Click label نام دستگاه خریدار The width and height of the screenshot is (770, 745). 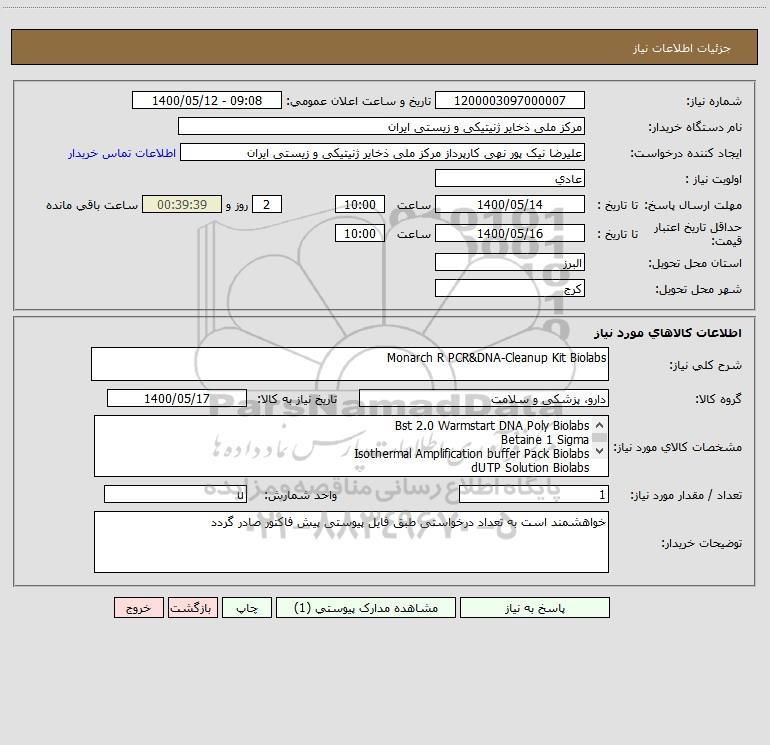(695, 127)
